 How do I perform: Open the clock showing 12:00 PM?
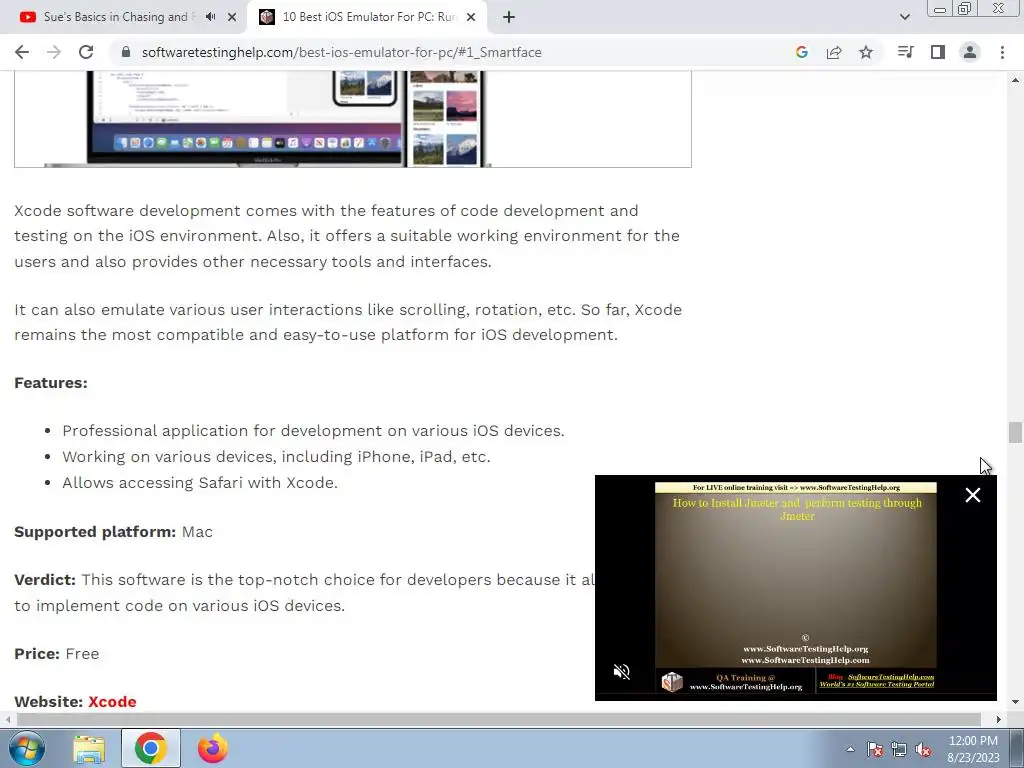973,749
